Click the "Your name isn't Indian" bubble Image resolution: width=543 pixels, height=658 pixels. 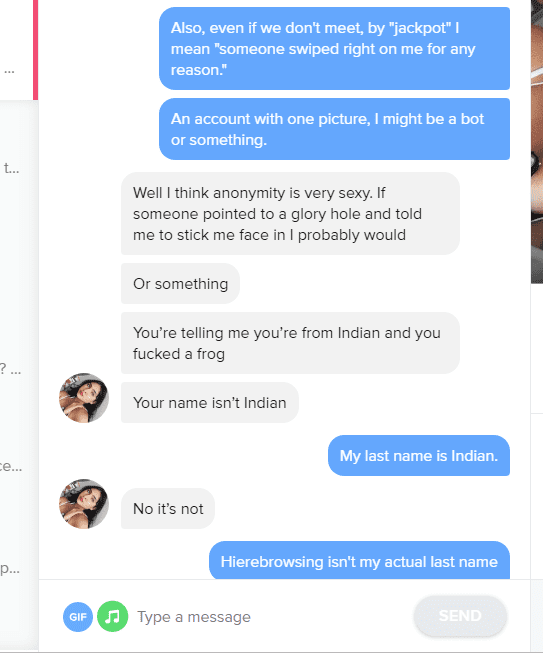(x=210, y=402)
